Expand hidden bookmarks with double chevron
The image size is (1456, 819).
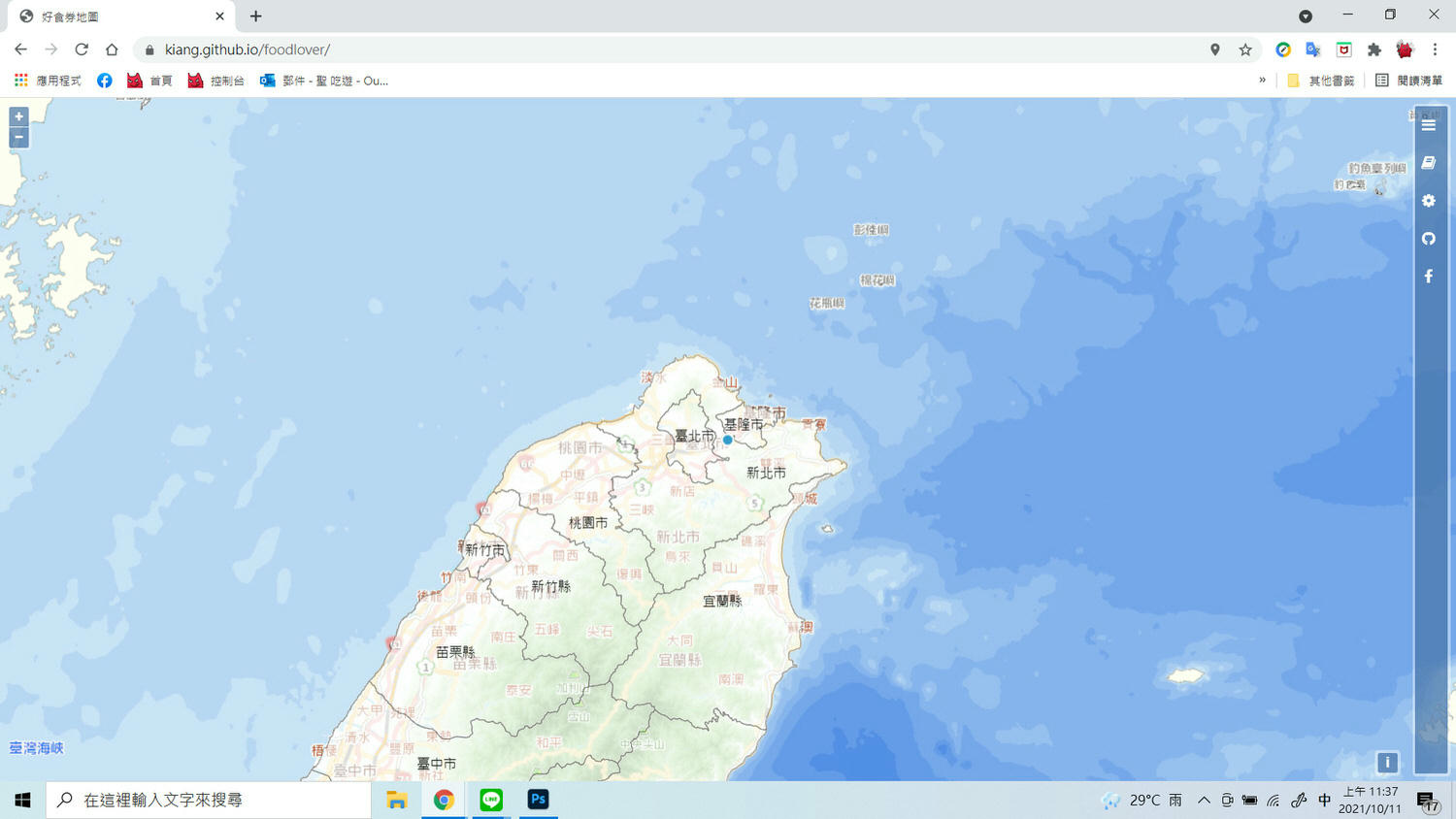1262,81
